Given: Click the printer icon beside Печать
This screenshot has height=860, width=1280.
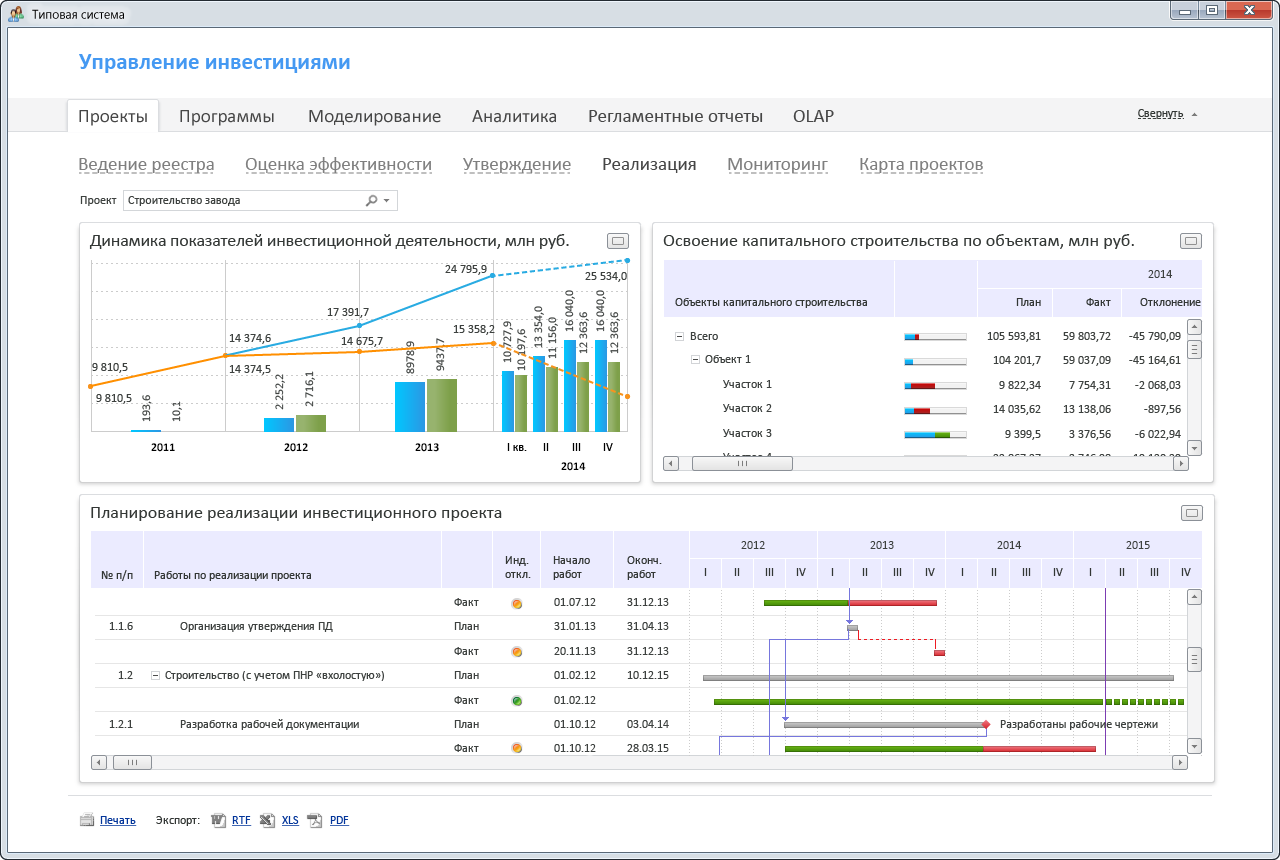Looking at the screenshot, I should (x=87, y=820).
